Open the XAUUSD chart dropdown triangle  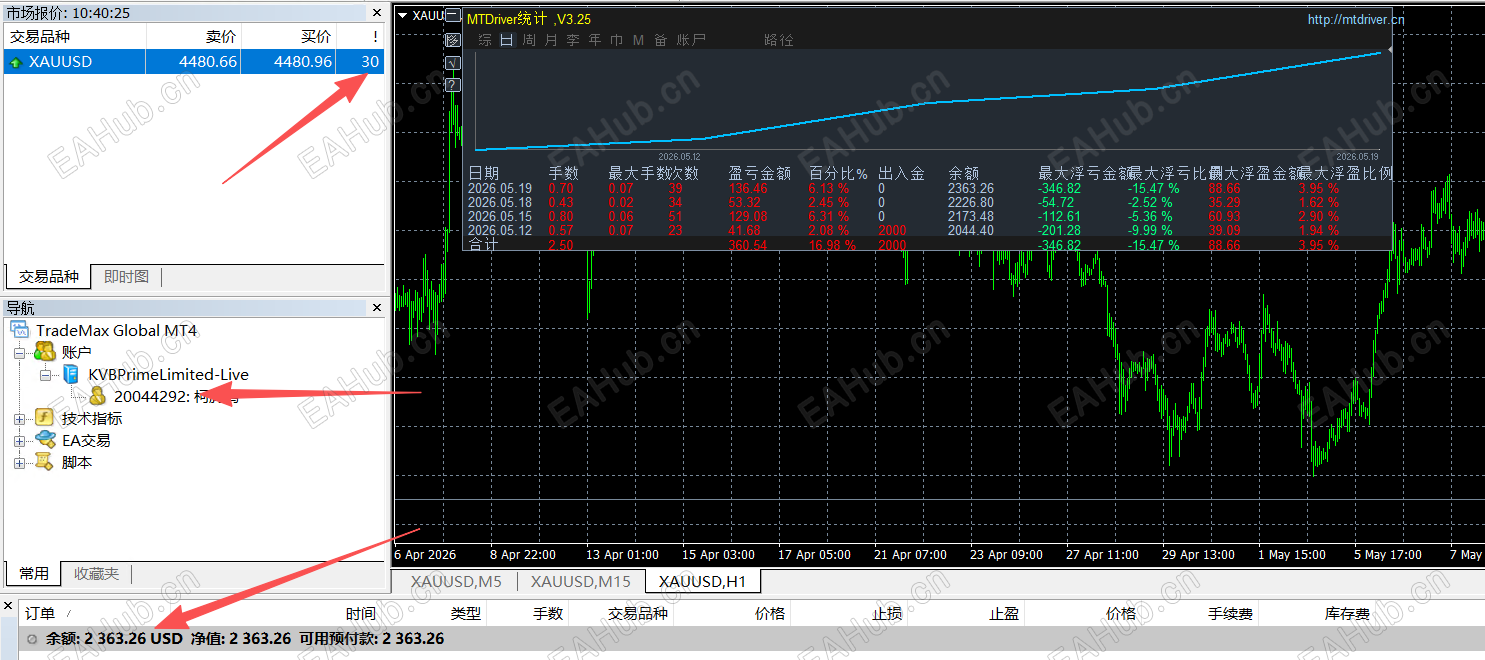(x=402, y=15)
